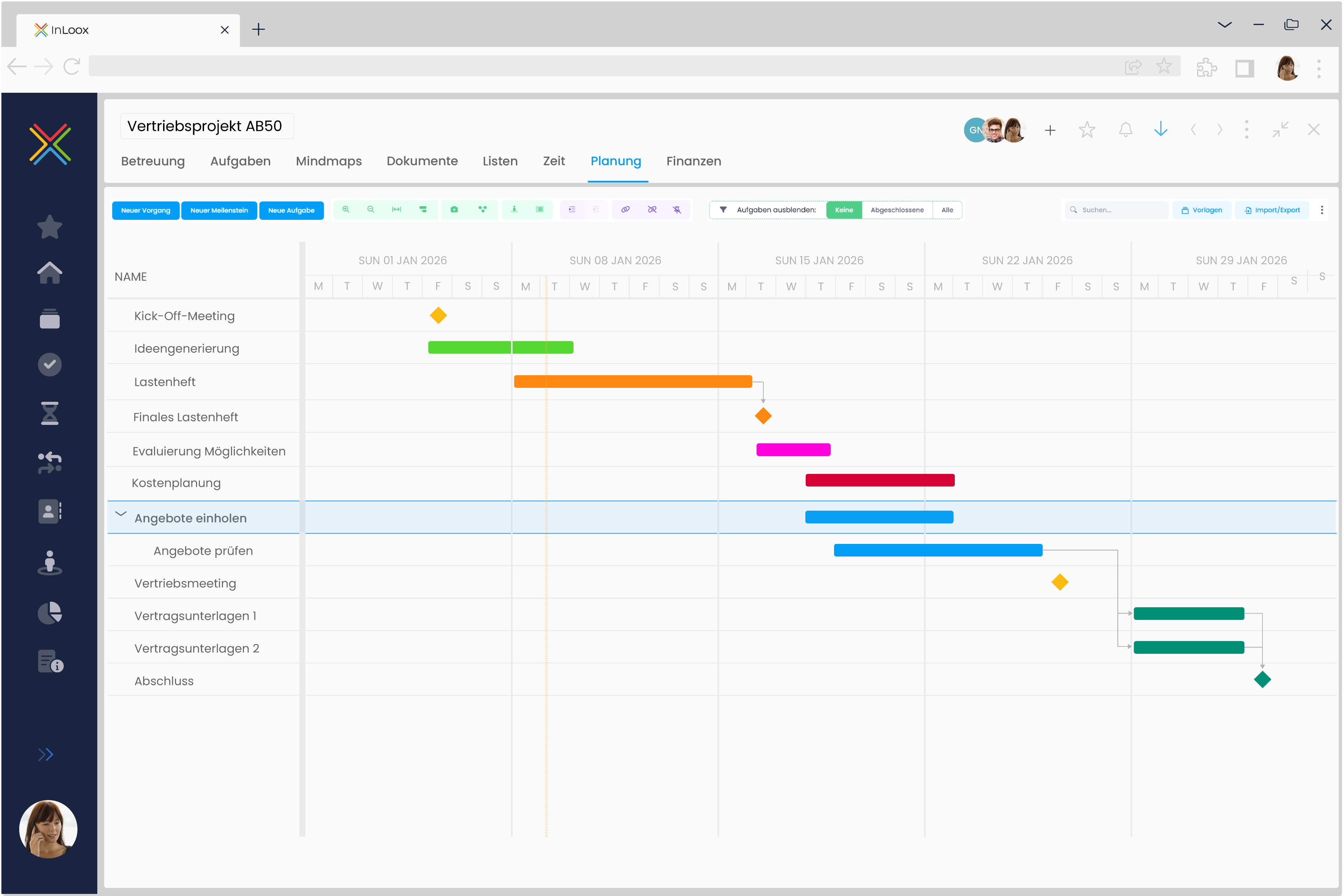Image resolution: width=1344 pixels, height=896 pixels.
Task: Click the network diagram icon
Action: tap(483, 210)
